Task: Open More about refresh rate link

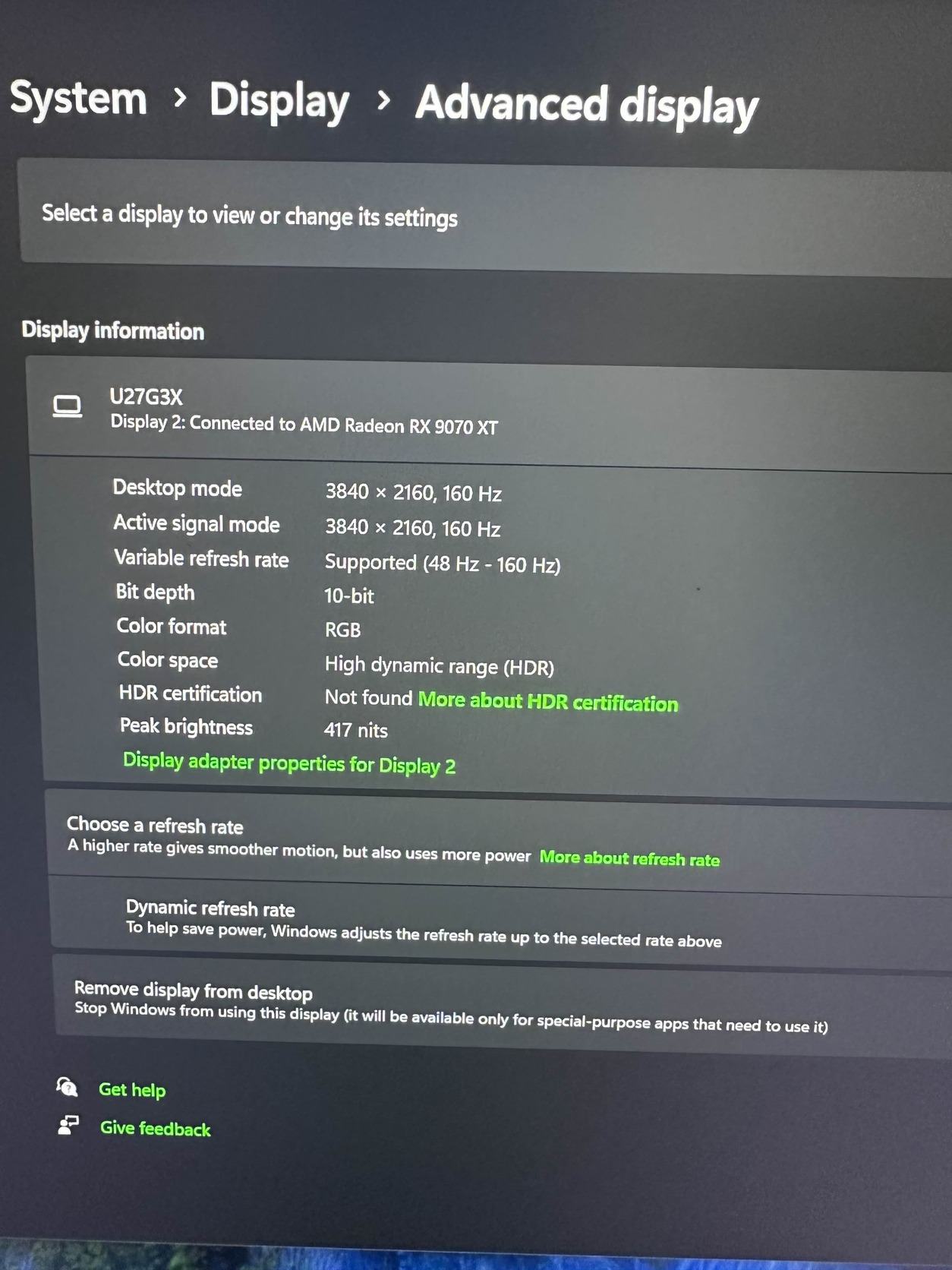Action: [629, 858]
